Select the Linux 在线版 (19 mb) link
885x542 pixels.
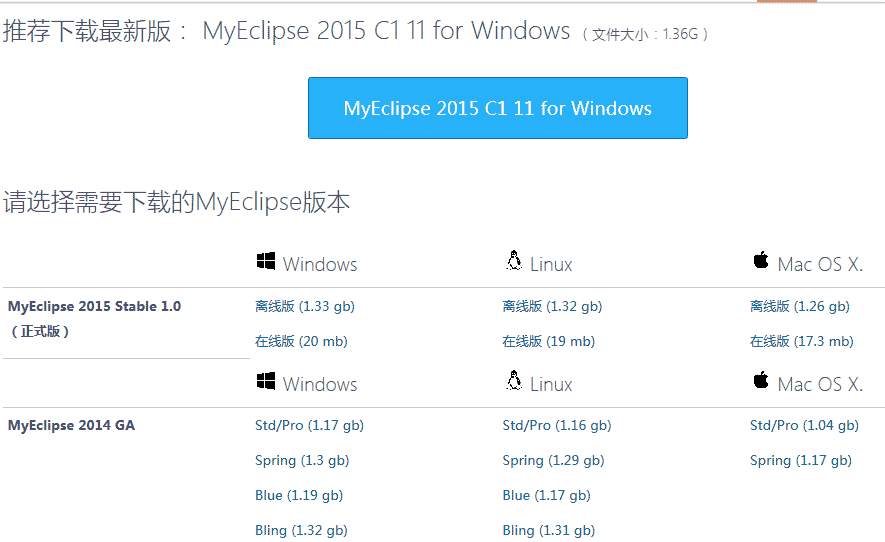point(548,341)
